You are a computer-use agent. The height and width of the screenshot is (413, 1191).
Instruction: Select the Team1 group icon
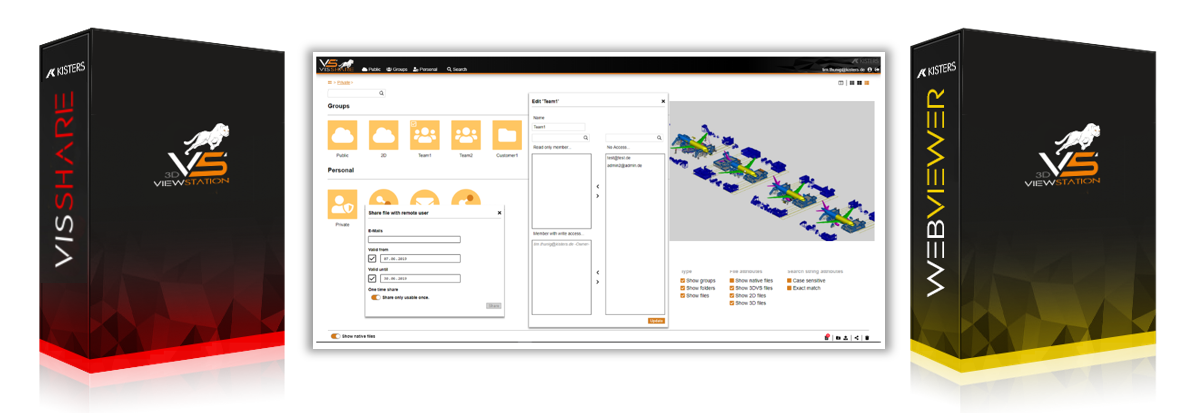[x=425, y=135]
